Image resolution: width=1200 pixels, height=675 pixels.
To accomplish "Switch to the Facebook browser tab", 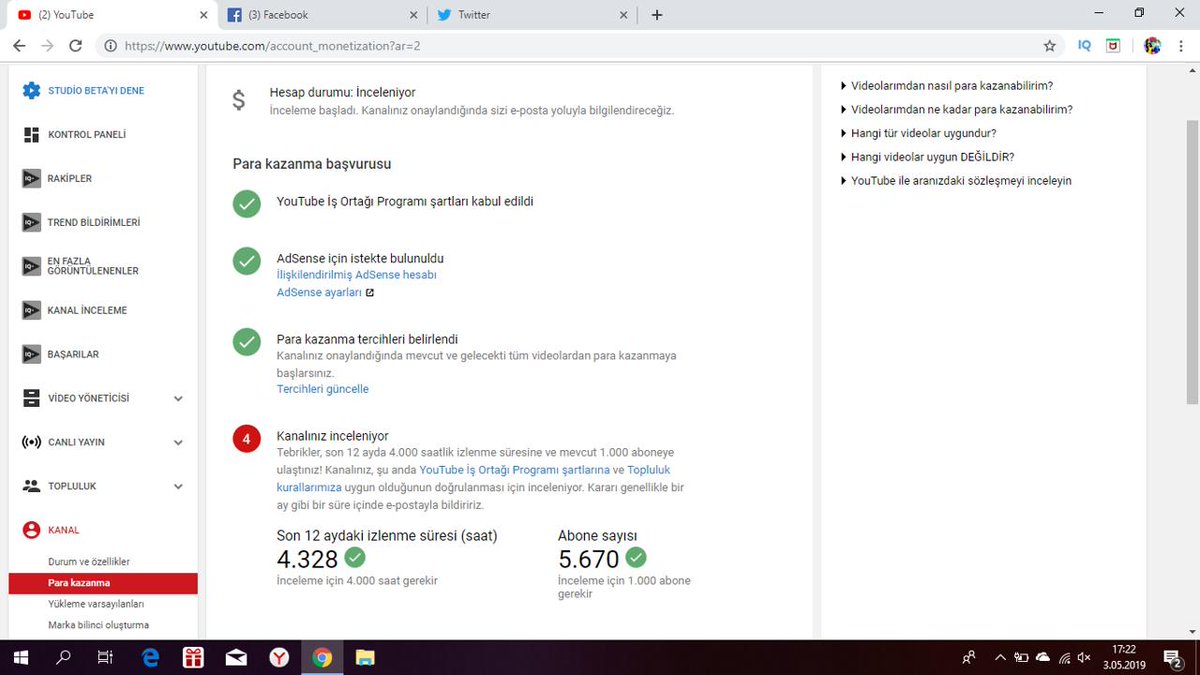I will coord(320,15).
